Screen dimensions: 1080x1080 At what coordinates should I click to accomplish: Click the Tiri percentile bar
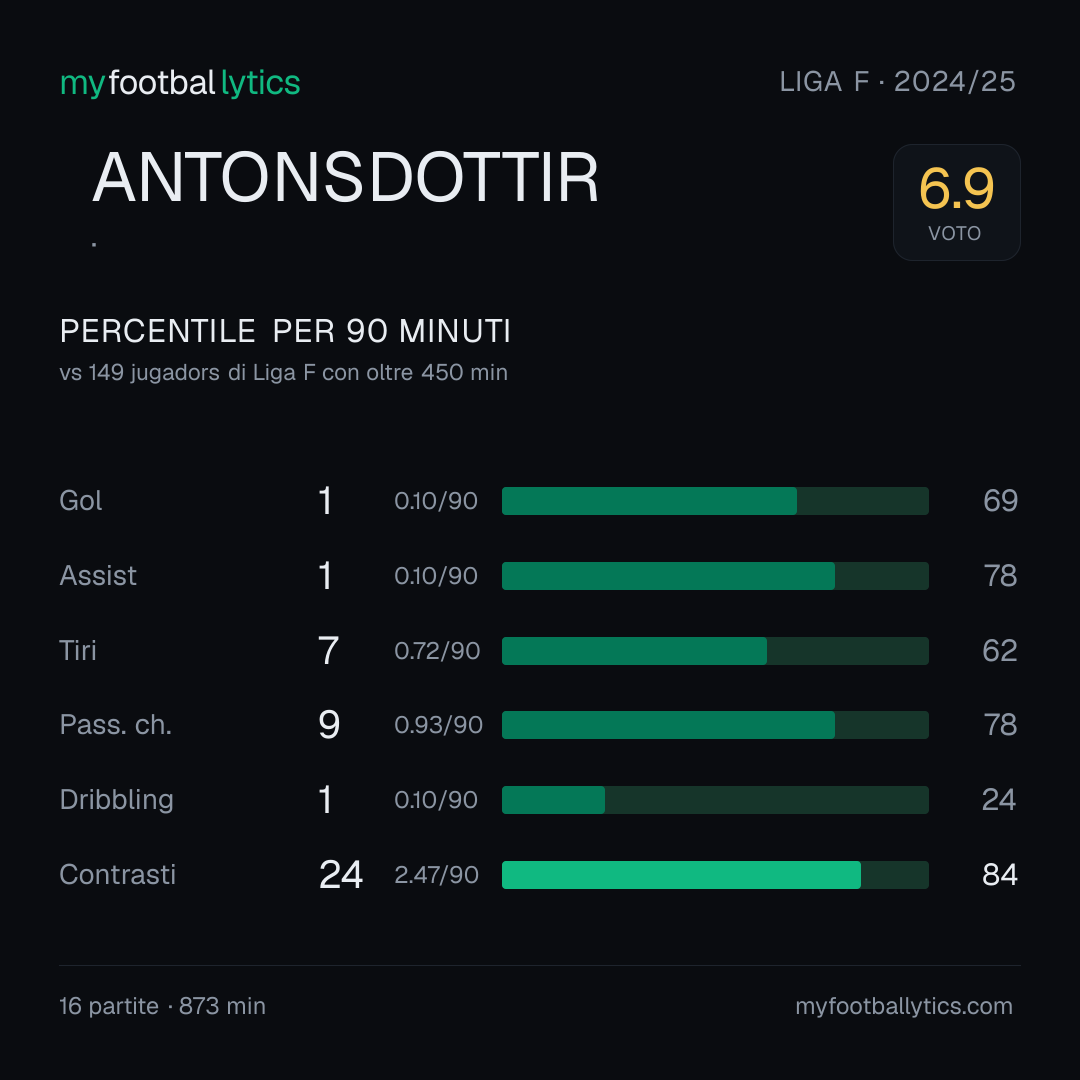(715, 651)
